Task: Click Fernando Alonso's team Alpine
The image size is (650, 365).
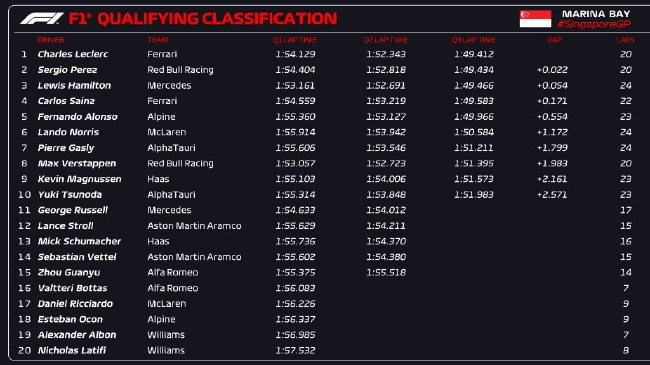Action: pyautogui.click(x=161, y=117)
